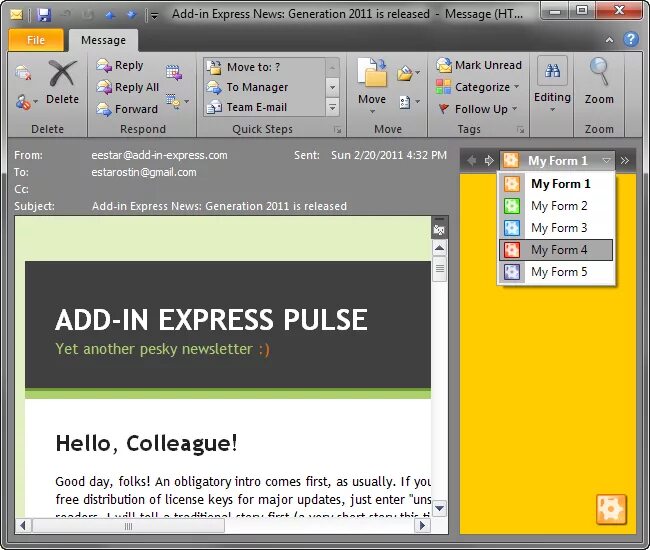Click the Save icon in quick access toolbar
Viewport: 650px width, 550px height.
44,15
